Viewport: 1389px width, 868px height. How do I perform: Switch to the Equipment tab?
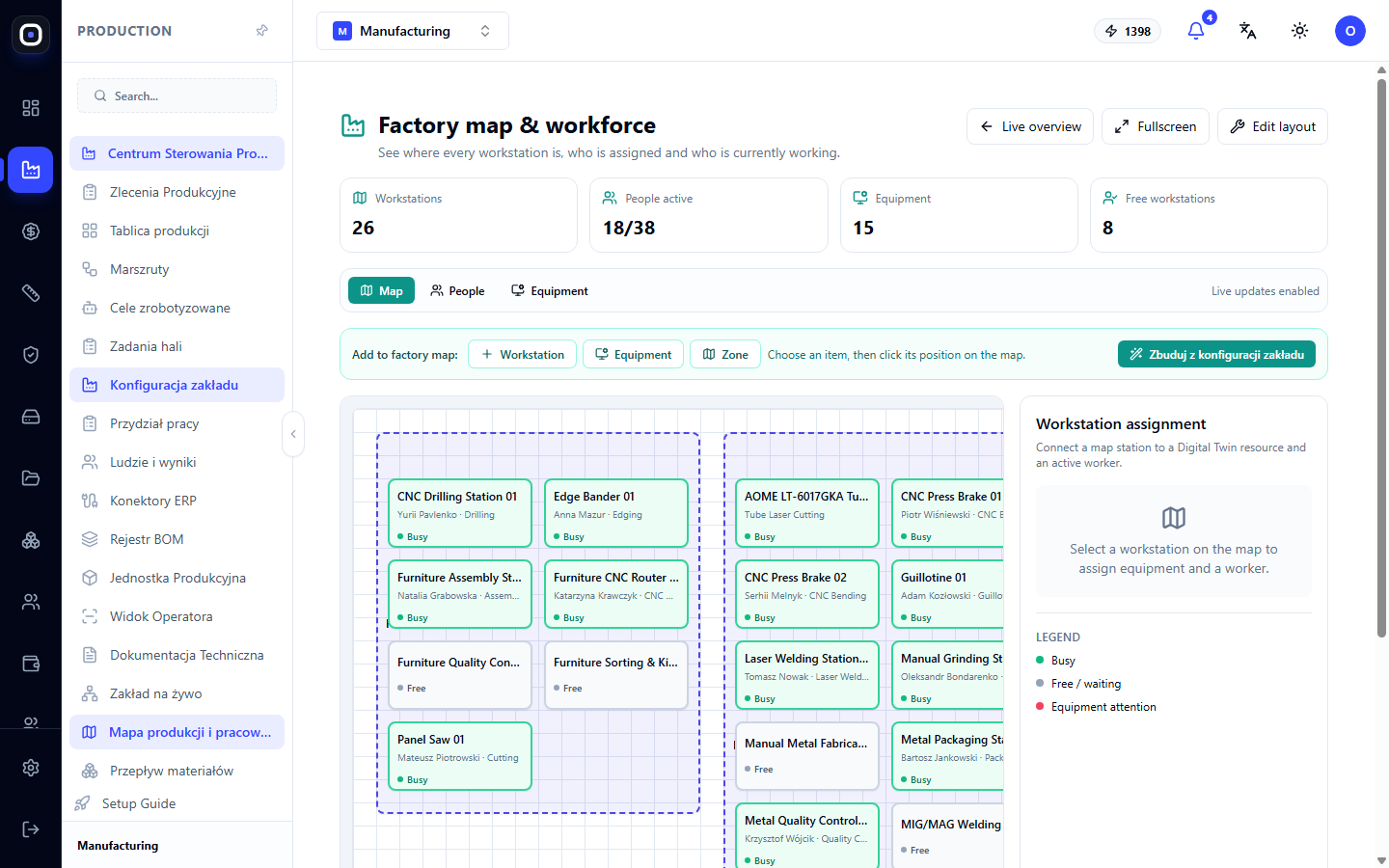(x=549, y=290)
